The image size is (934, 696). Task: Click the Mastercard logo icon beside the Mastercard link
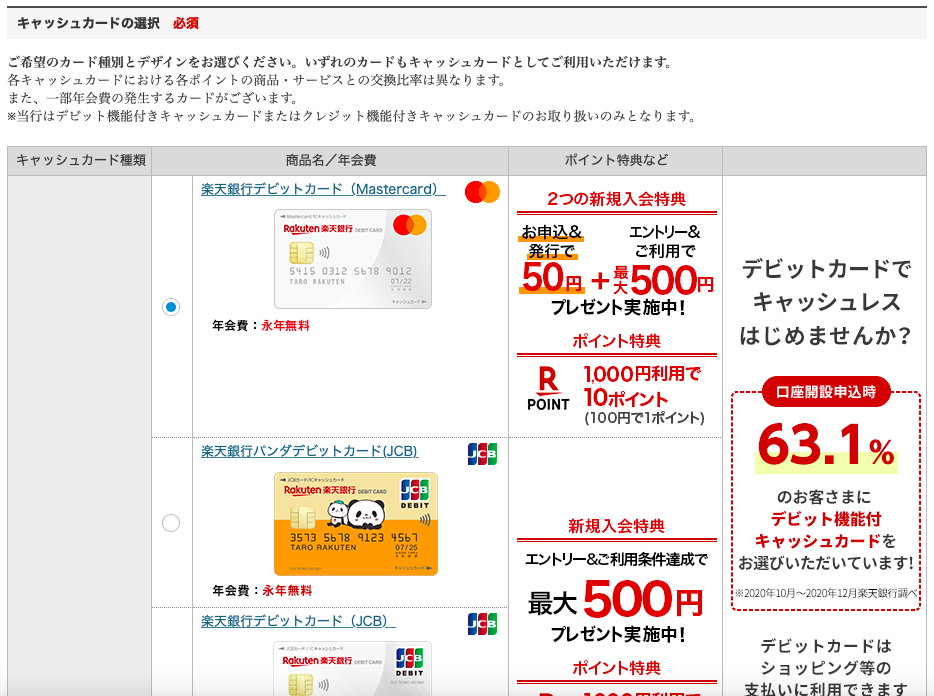tap(482, 192)
